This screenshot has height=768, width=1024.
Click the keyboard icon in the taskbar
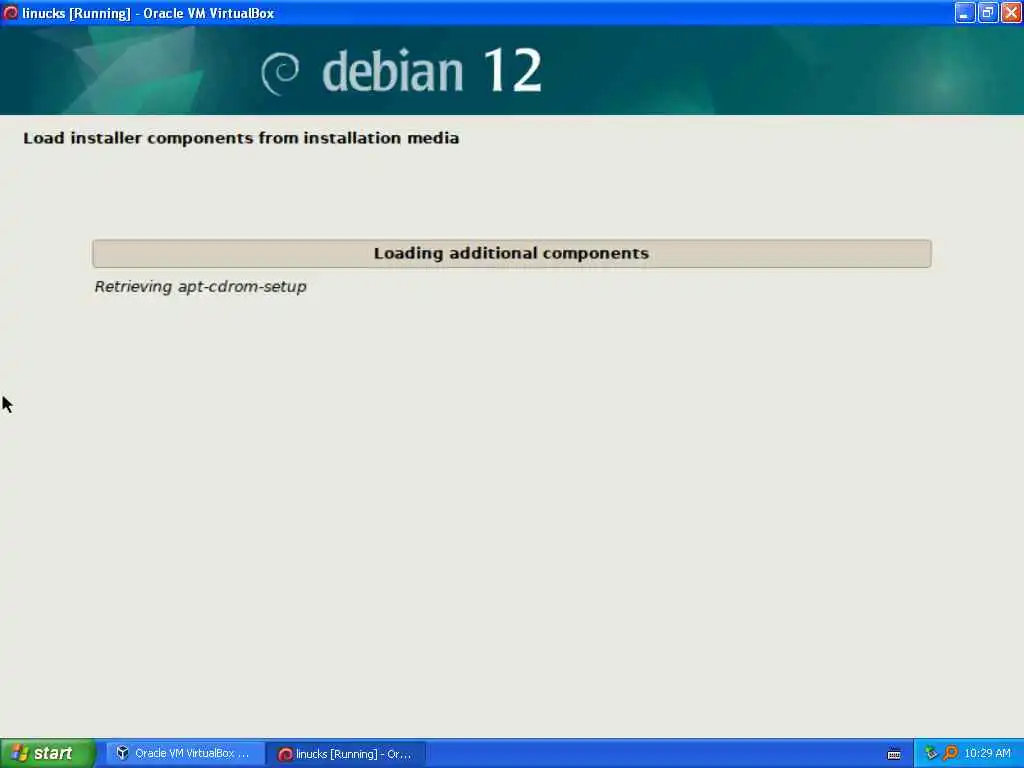point(894,754)
